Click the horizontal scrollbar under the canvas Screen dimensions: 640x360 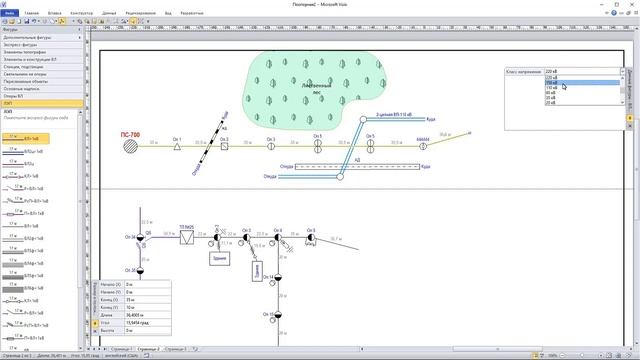tap(497, 349)
